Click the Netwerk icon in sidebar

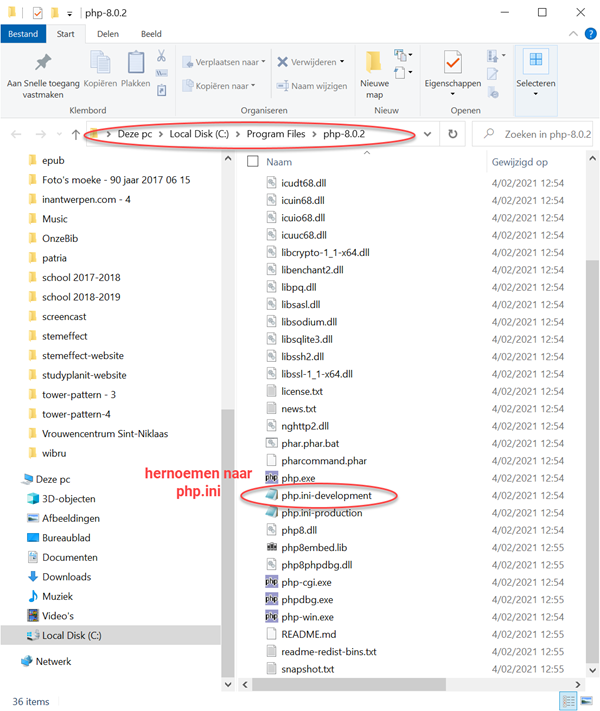pyautogui.click(x=27, y=661)
